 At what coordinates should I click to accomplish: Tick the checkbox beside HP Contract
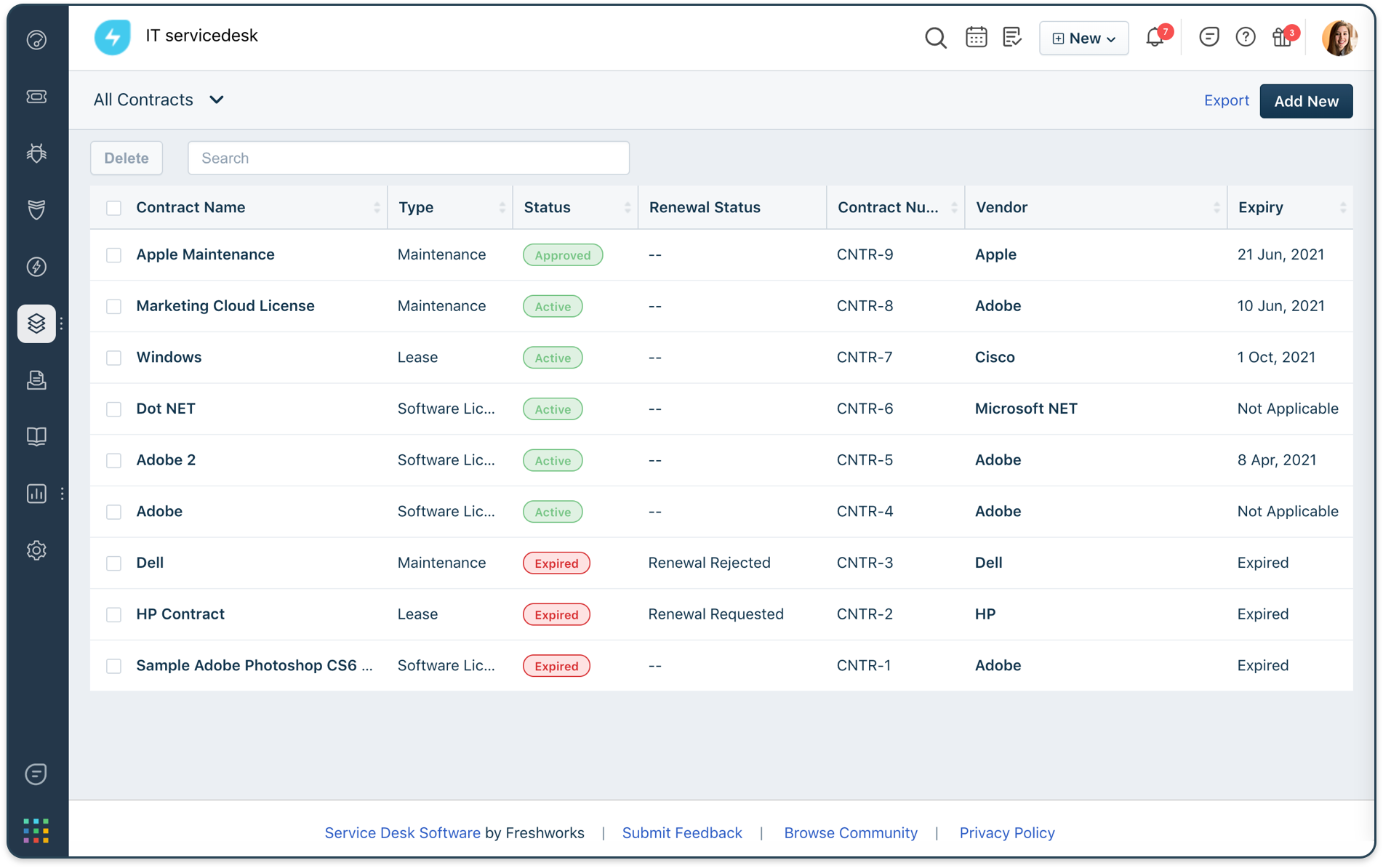(114, 614)
